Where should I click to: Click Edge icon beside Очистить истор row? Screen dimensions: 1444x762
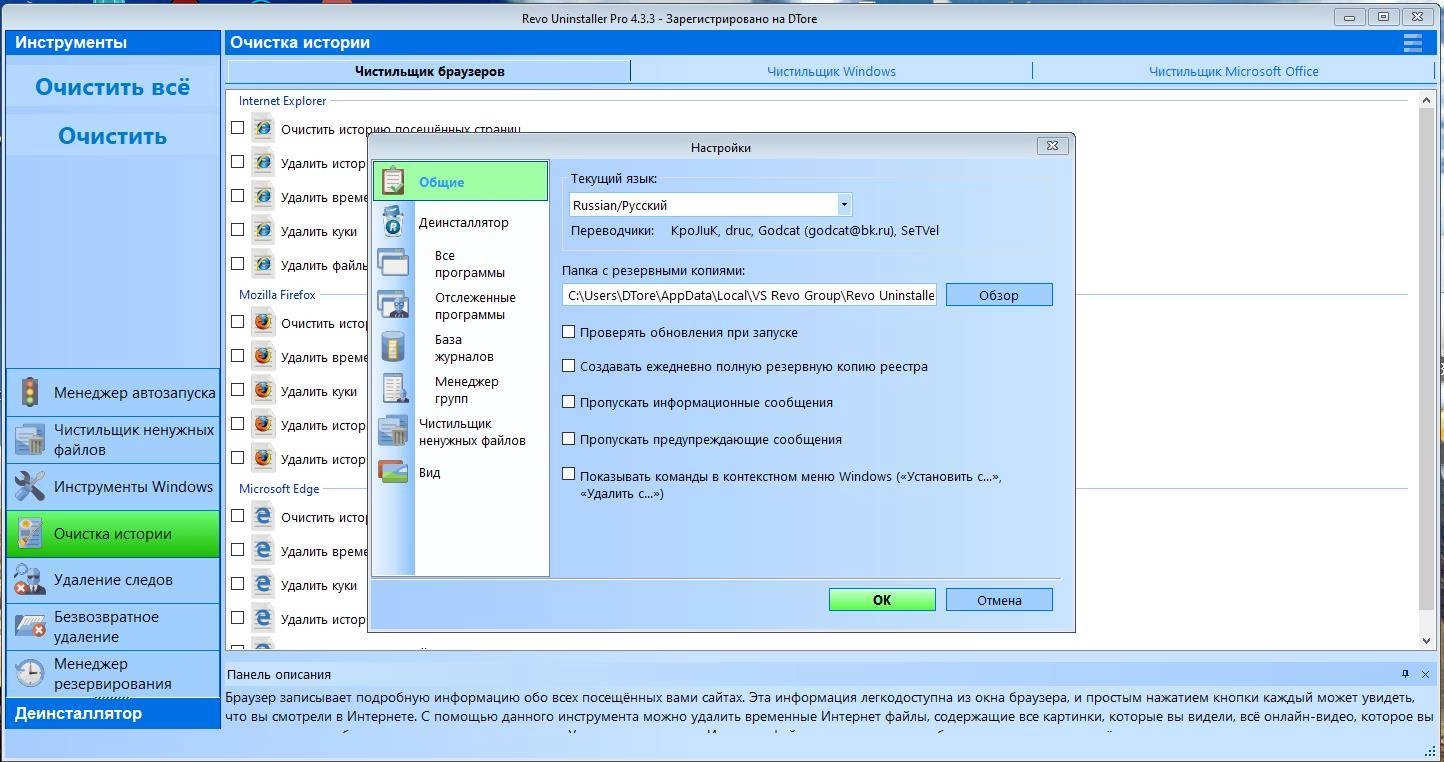click(x=263, y=516)
